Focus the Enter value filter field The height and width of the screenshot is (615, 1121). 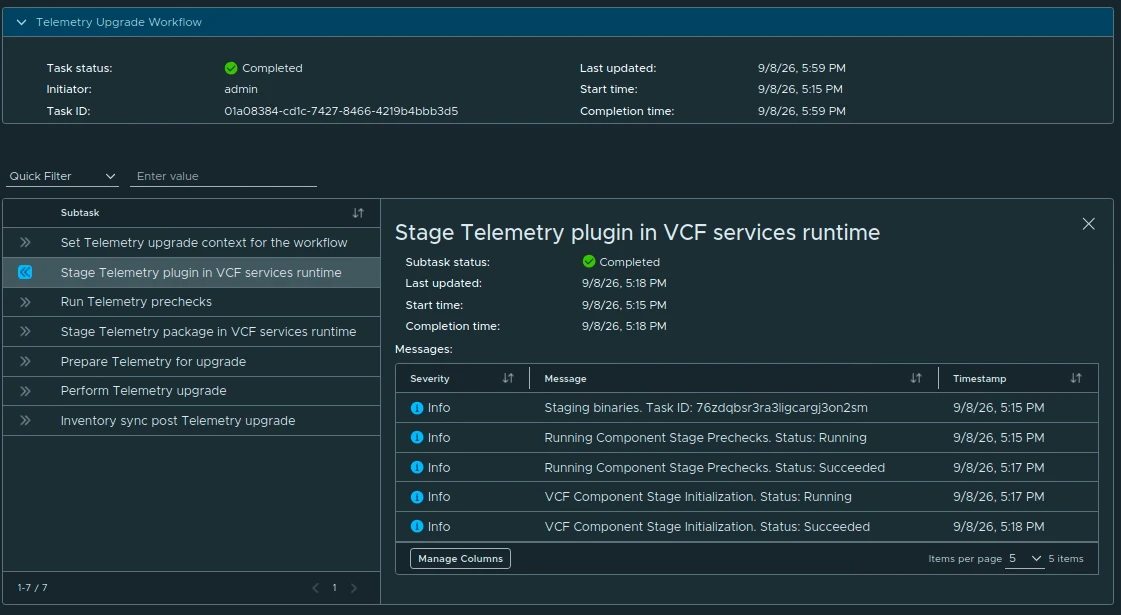coord(223,177)
